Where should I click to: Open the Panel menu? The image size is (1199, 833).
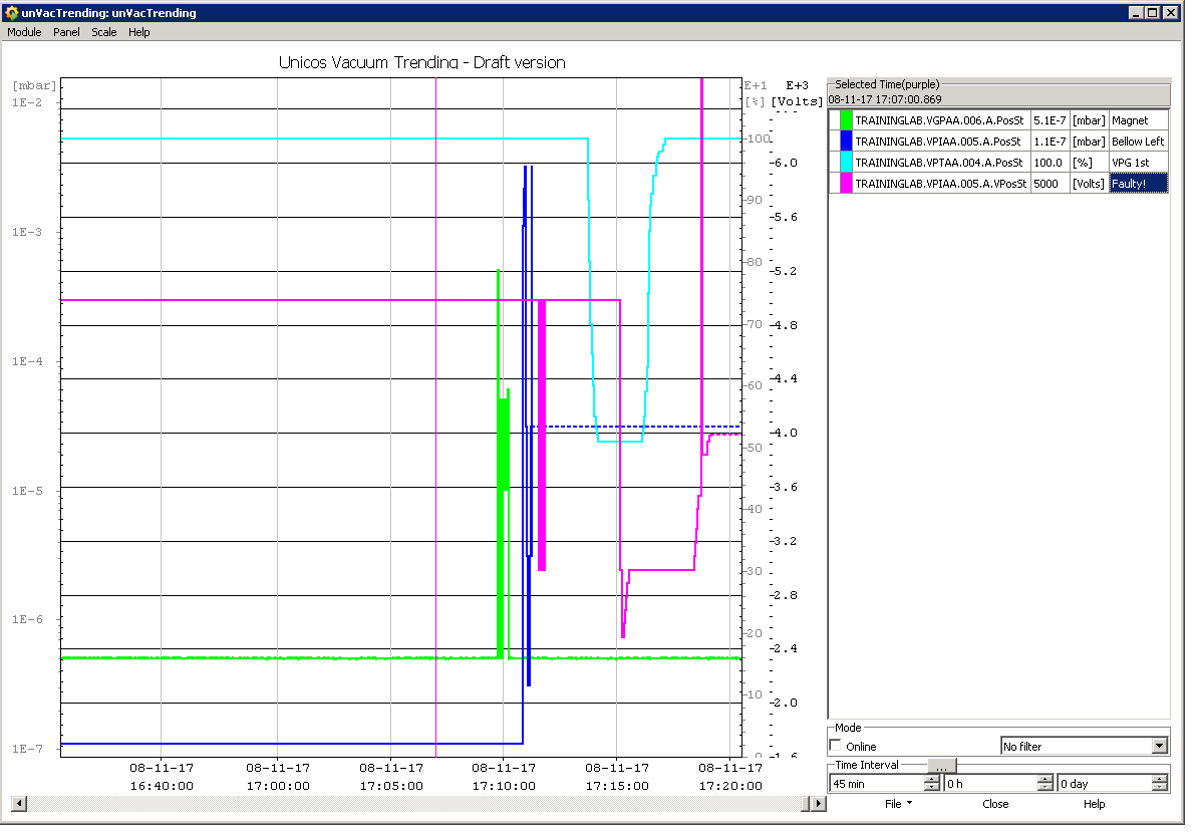(67, 32)
